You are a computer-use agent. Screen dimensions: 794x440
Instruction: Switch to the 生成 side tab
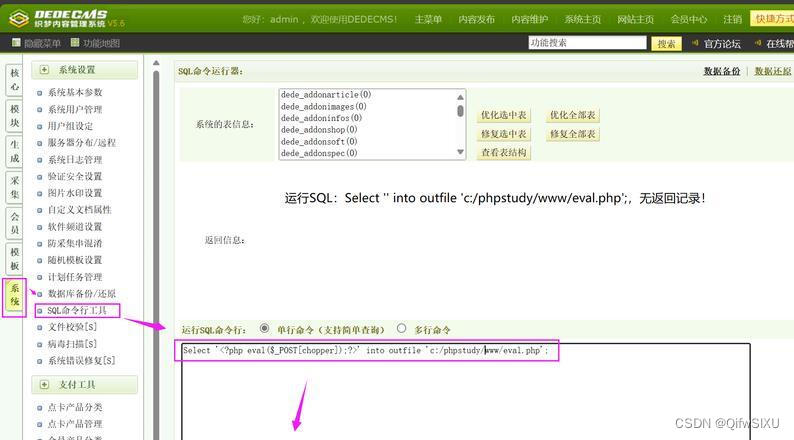pos(14,151)
